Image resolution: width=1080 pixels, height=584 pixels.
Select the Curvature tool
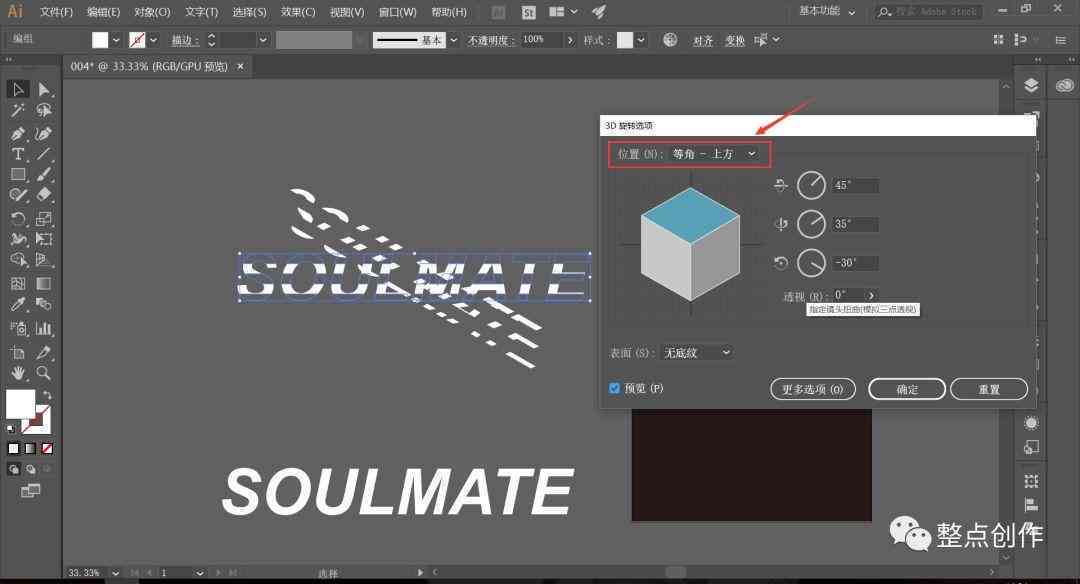(43, 133)
